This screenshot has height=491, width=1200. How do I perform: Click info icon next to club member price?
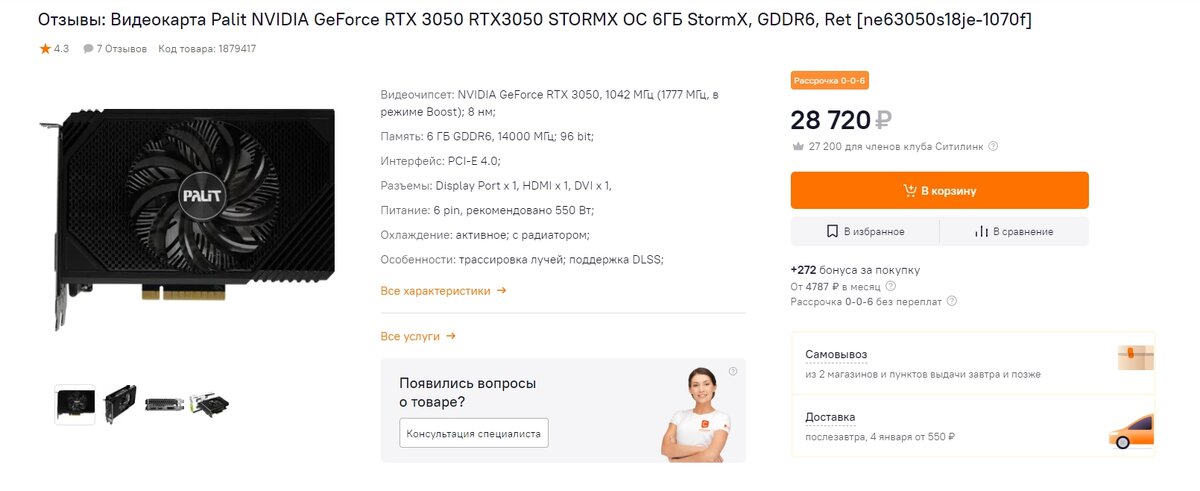993,146
